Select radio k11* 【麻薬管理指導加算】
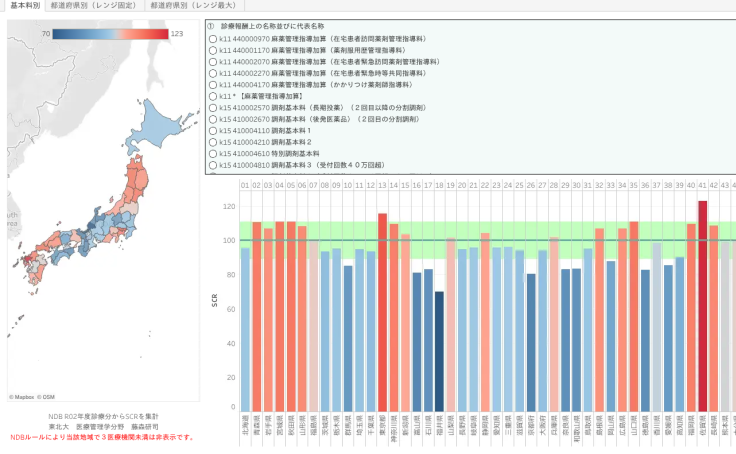736x454 pixels. (213, 96)
